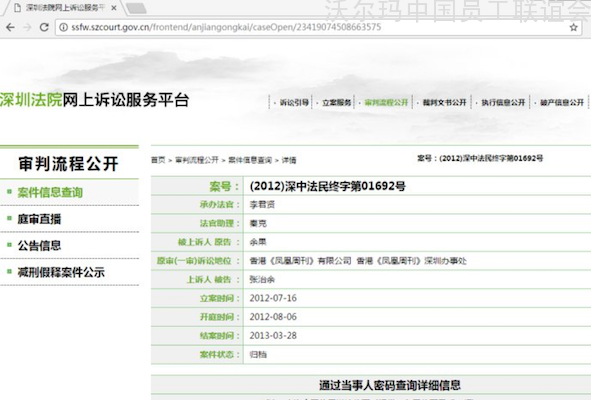591x400 pixels.
Task: Open 诉讼引导 in the top navigation
Action: 294,102
